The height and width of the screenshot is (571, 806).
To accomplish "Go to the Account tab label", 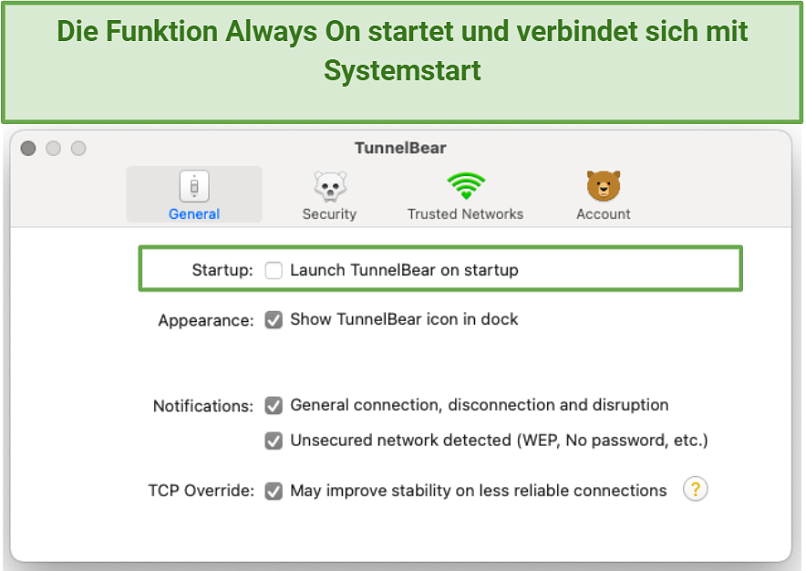I will [x=603, y=214].
